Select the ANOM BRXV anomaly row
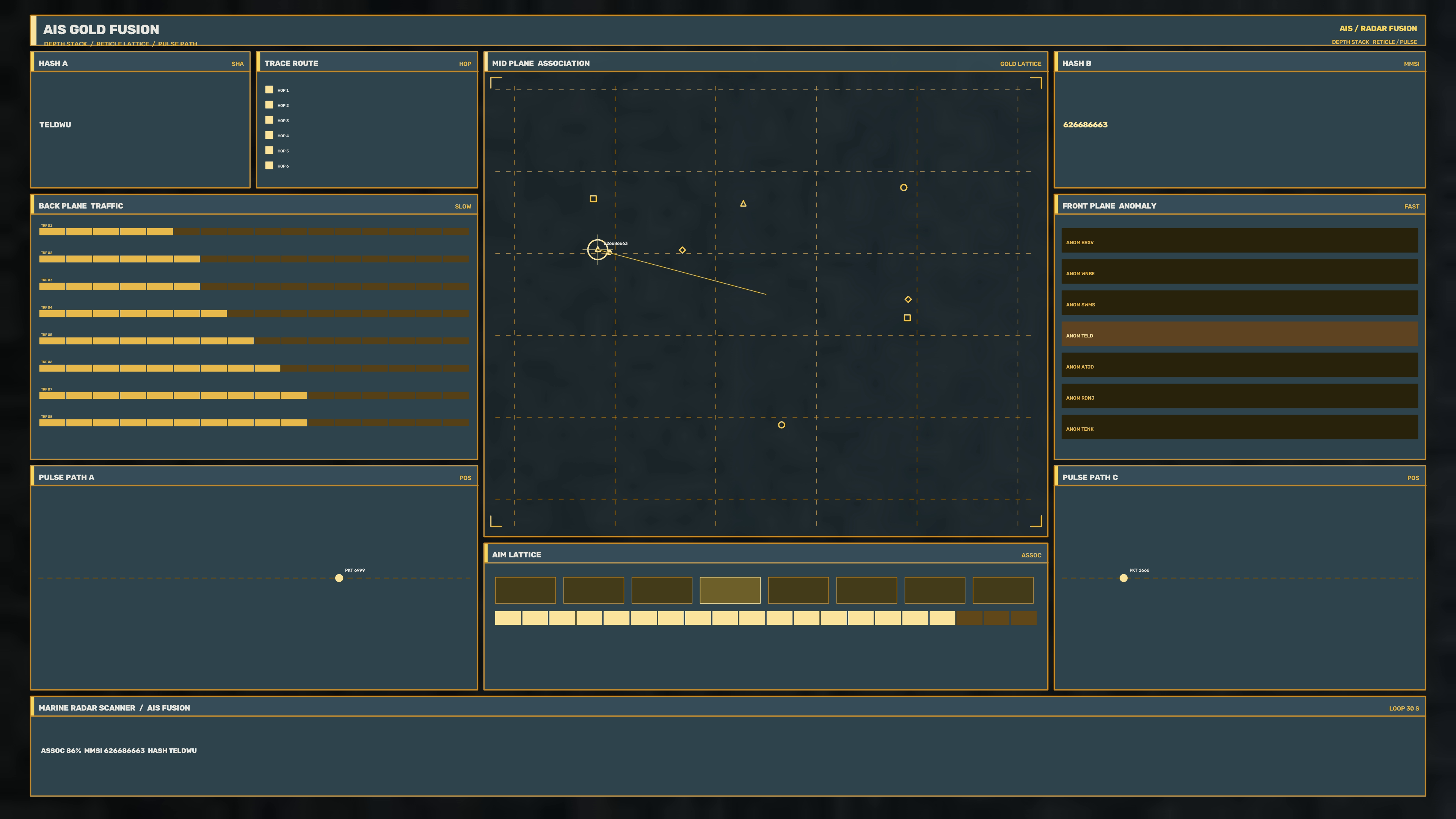Image resolution: width=1456 pixels, height=819 pixels. point(1239,241)
